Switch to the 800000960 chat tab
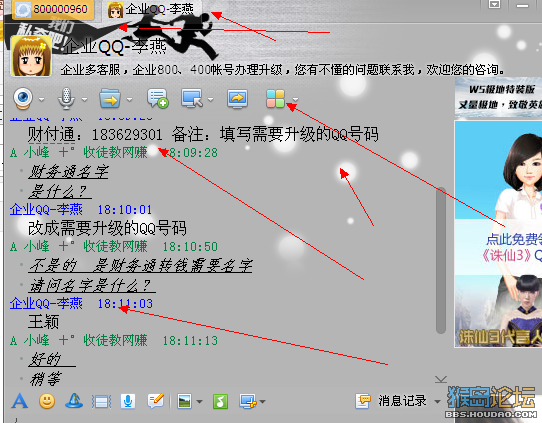The width and height of the screenshot is (542, 423). click(x=53, y=9)
